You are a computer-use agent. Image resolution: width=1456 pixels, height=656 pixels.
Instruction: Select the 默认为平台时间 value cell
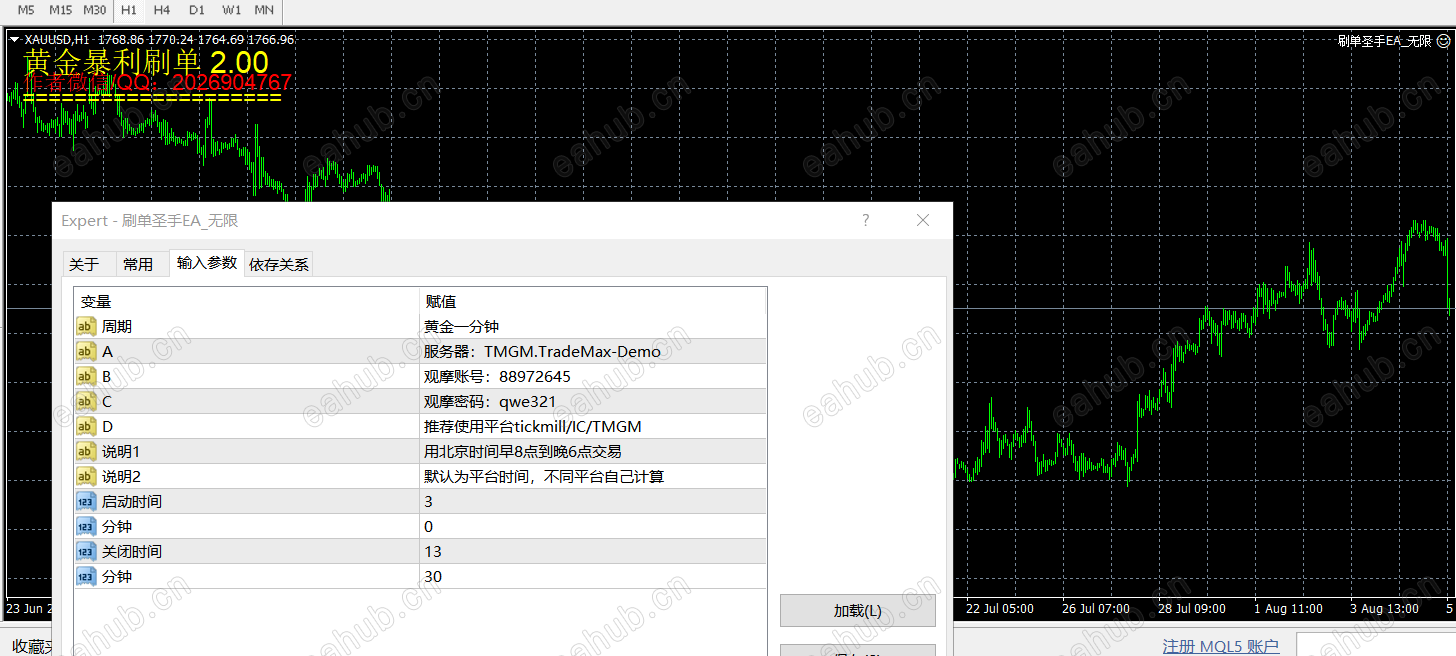pos(593,476)
